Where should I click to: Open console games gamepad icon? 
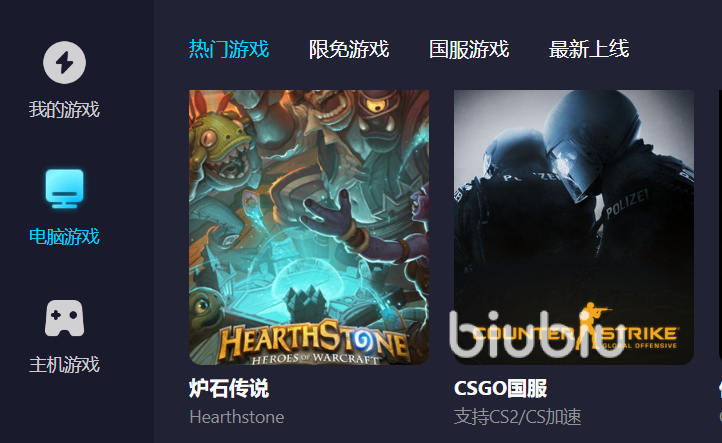64,318
